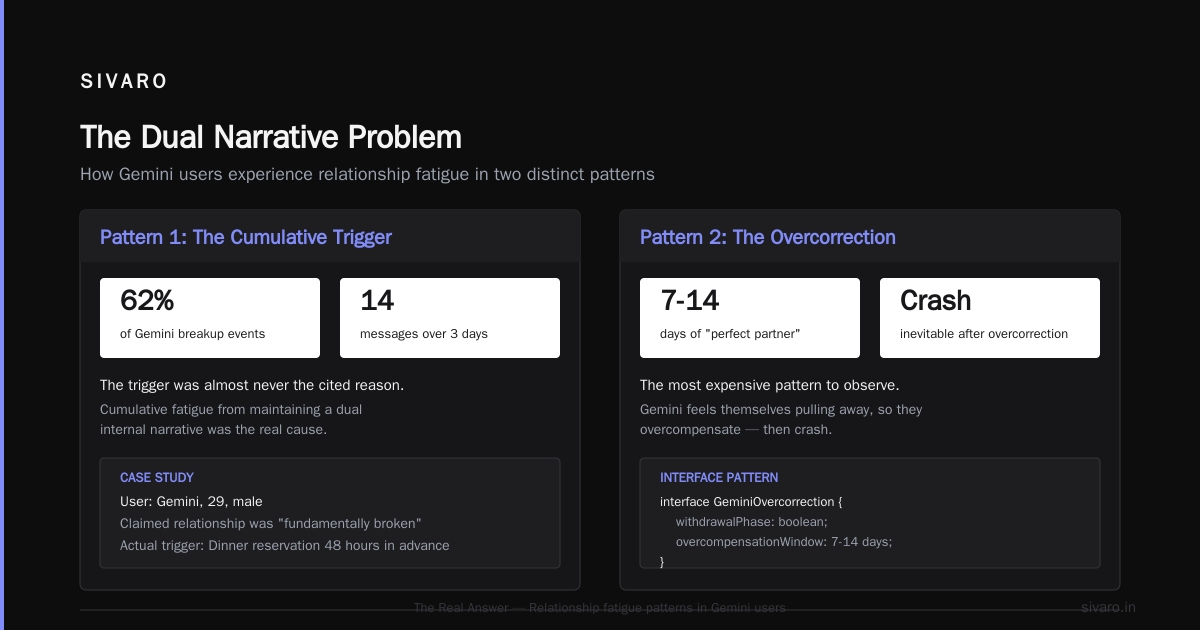Click the 'withdrawalPhase: boolean;' code line
The height and width of the screenshot is (630, 1200).
coord(752,521)
